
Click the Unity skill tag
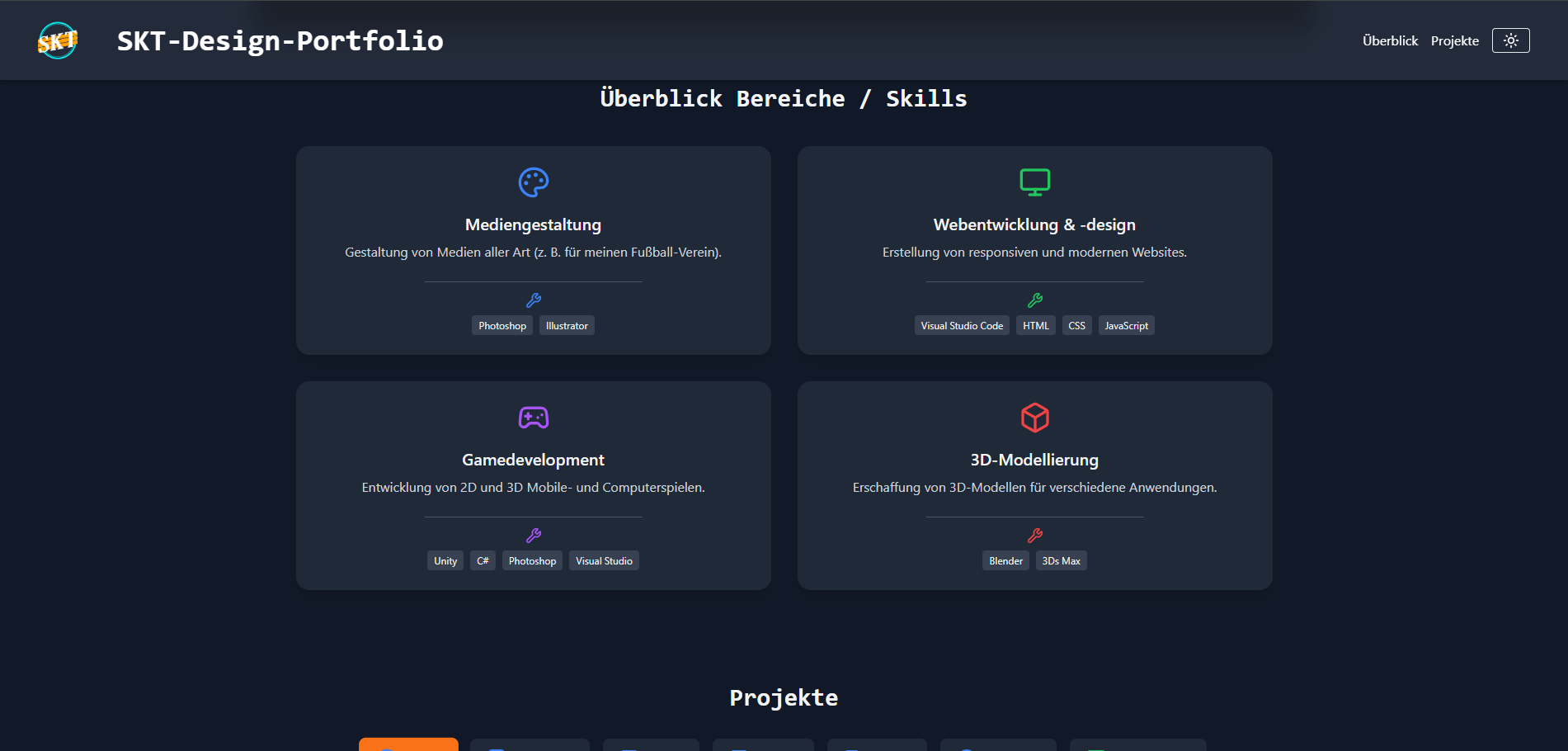click(x=445, y=561)
